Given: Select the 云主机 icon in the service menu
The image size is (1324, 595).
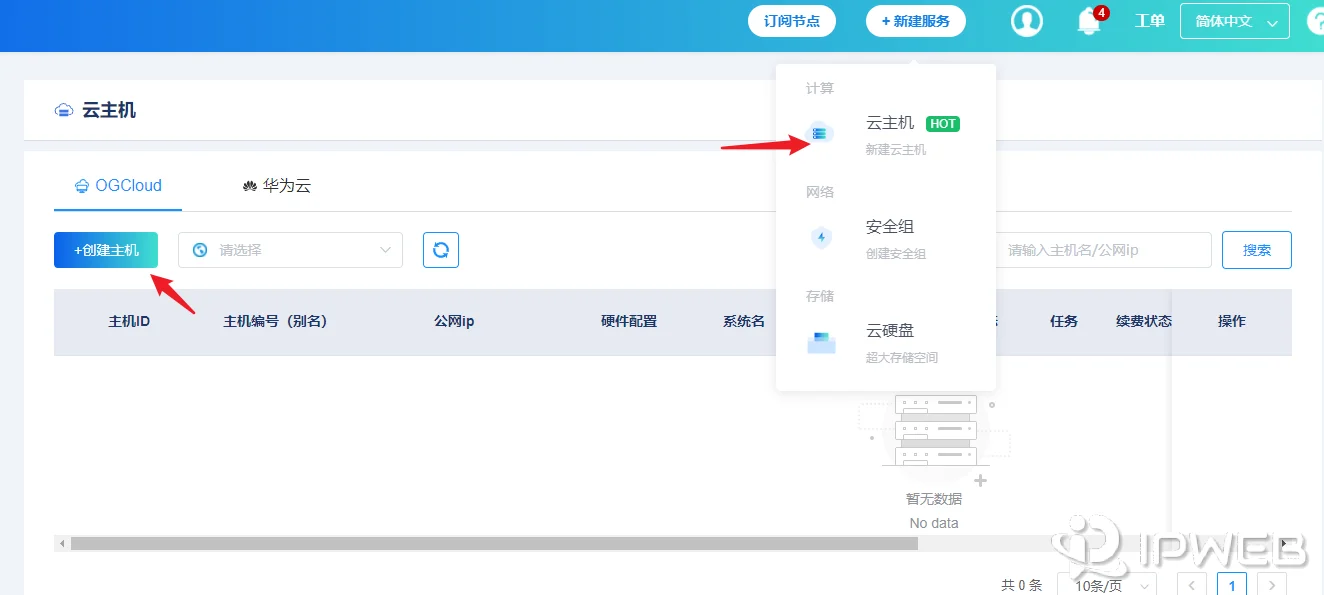Looking at the screenshot, I should click(820, 132).
